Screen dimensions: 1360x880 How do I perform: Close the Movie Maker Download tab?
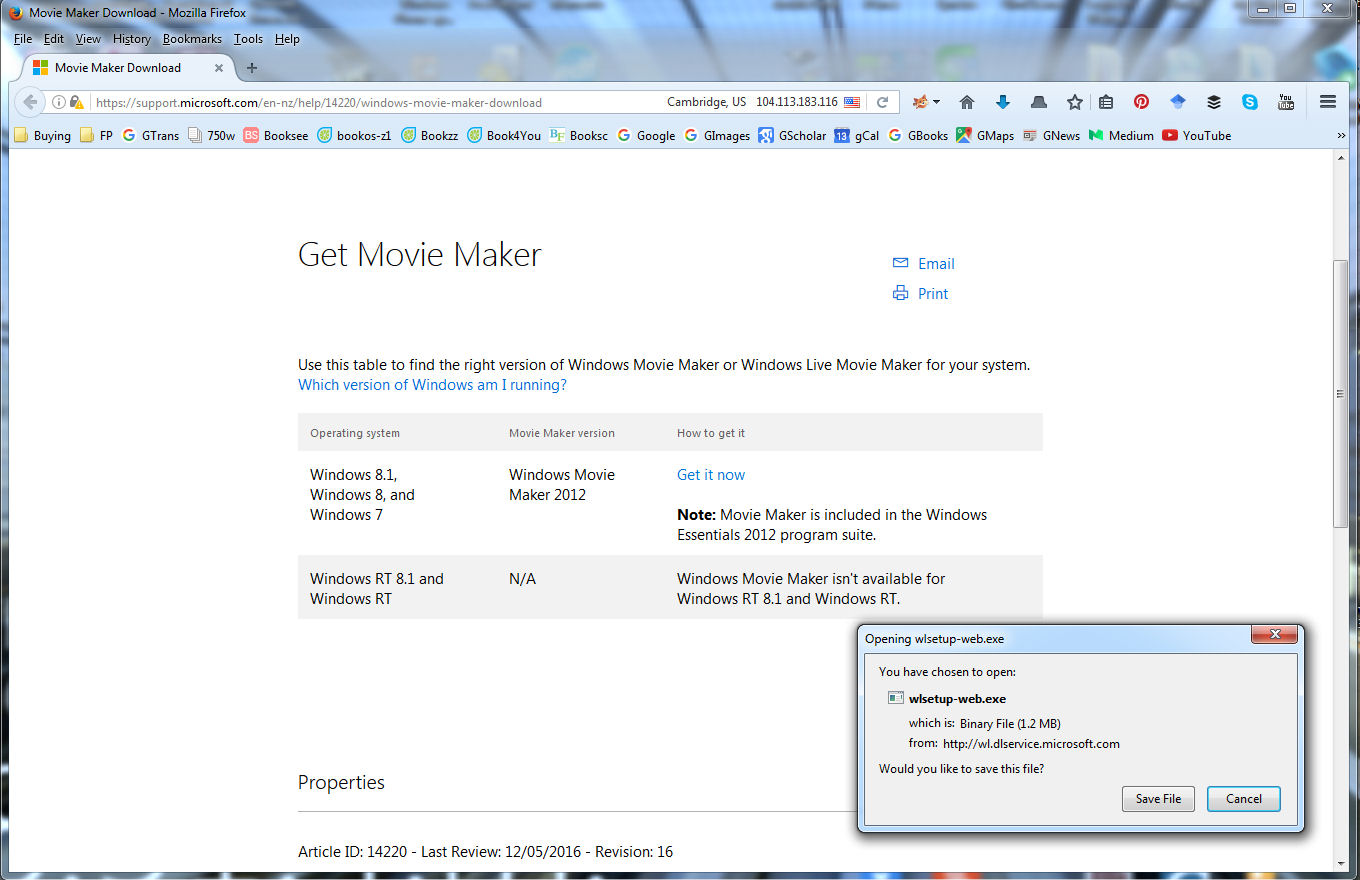219,68
